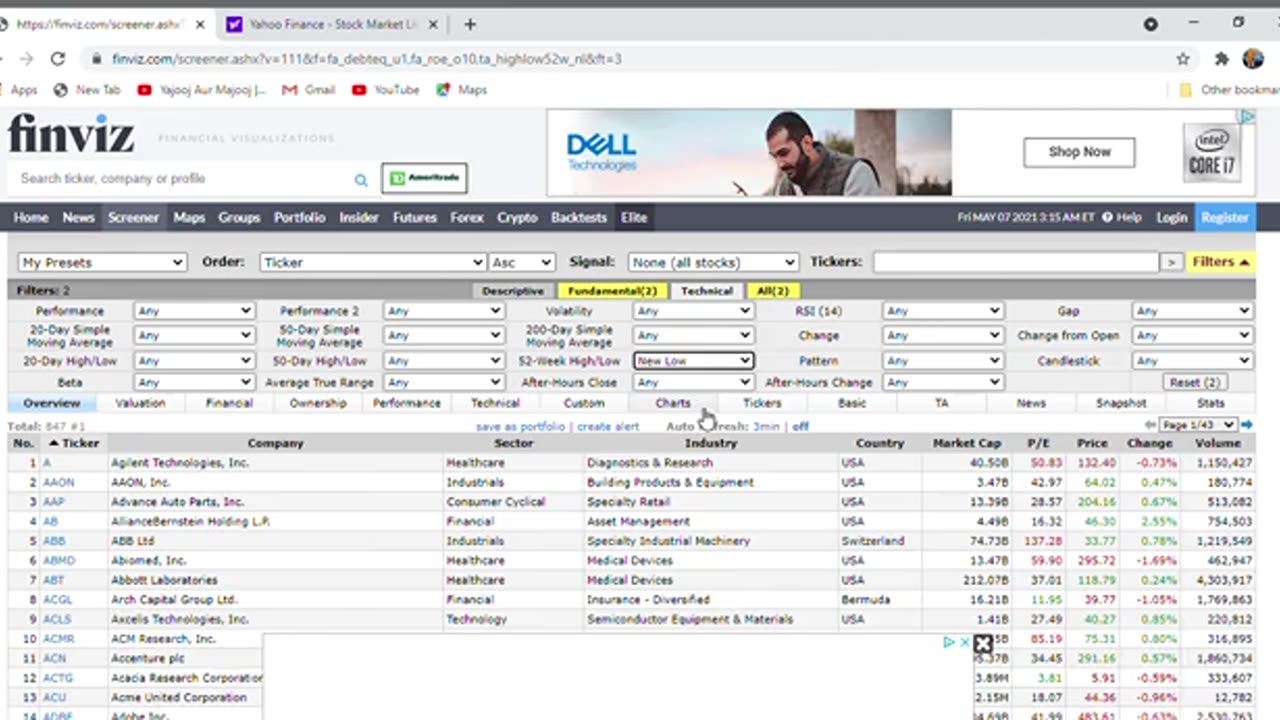Sort by the P/E column header
The height and width of the screenshot is (720, 1280).
tap(1037, 443)
